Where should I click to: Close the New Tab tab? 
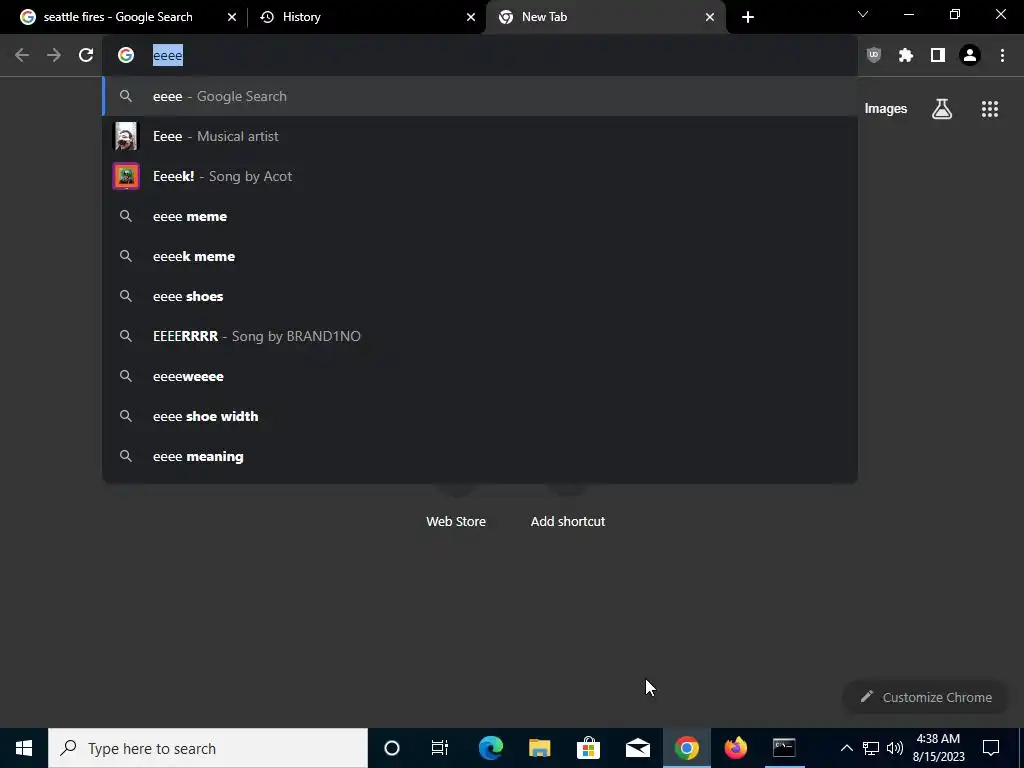(710, 17)
